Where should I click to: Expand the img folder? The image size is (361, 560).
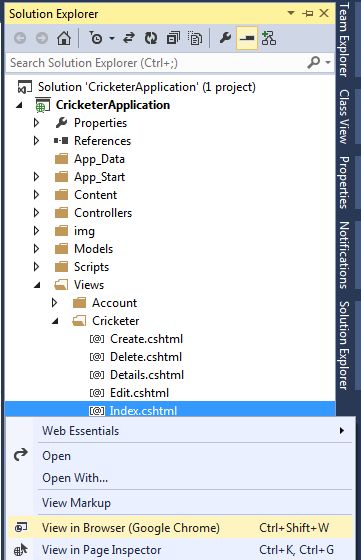coord(36,231)
